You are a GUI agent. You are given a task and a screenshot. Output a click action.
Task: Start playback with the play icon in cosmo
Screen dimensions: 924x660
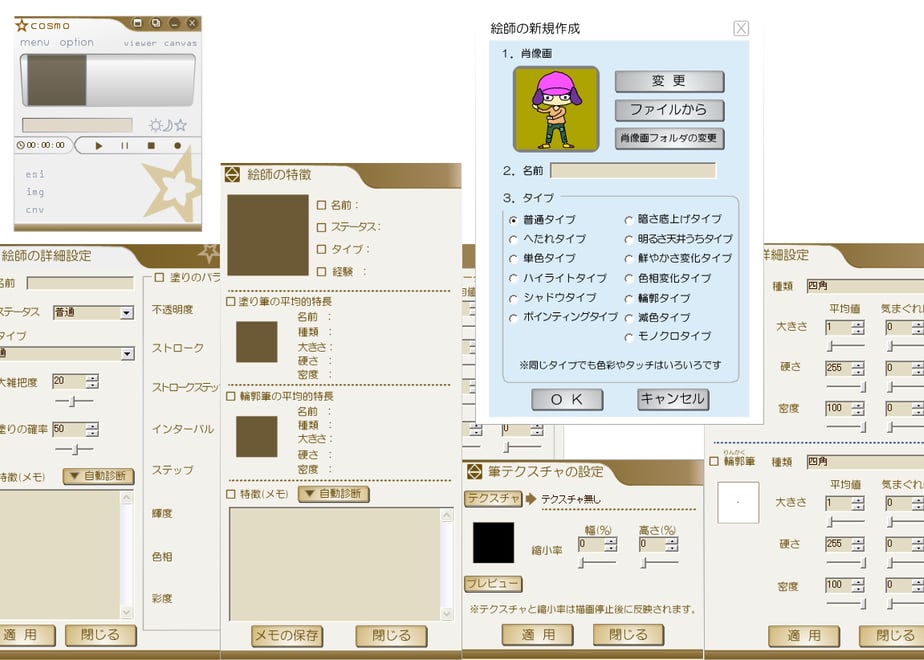(98, 146)
